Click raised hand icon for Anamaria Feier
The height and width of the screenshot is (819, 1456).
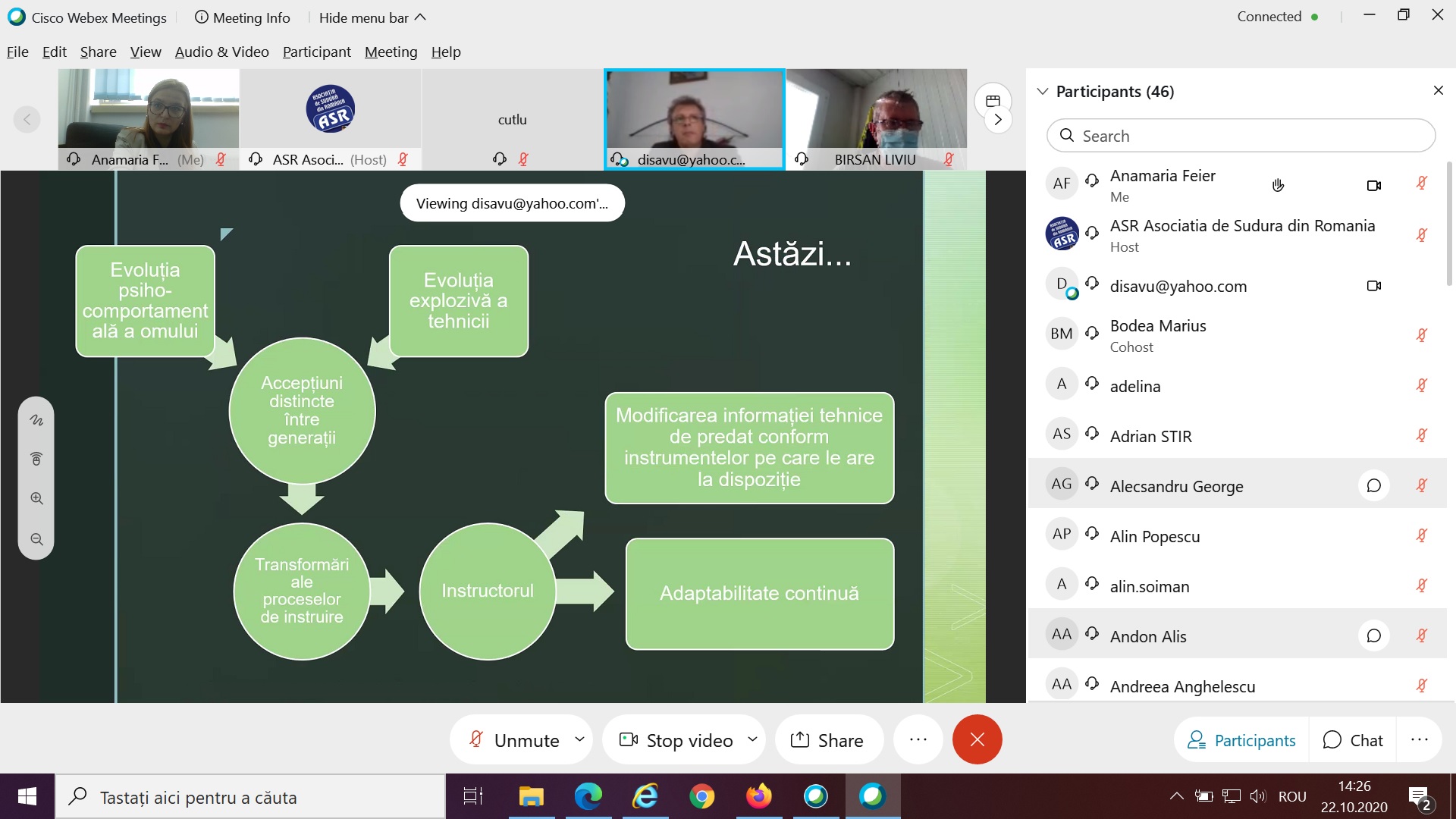click(x=1278, y=185)
